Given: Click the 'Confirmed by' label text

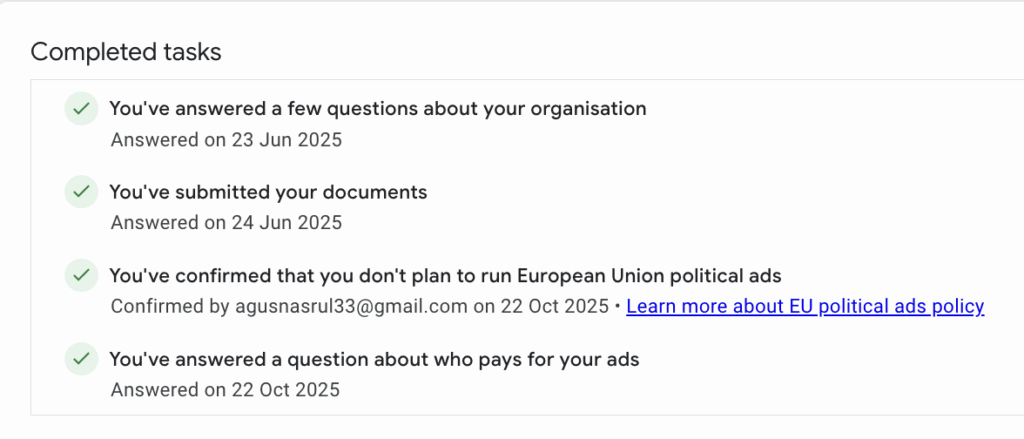Looking at the screenshot, I should coord(157,306).
